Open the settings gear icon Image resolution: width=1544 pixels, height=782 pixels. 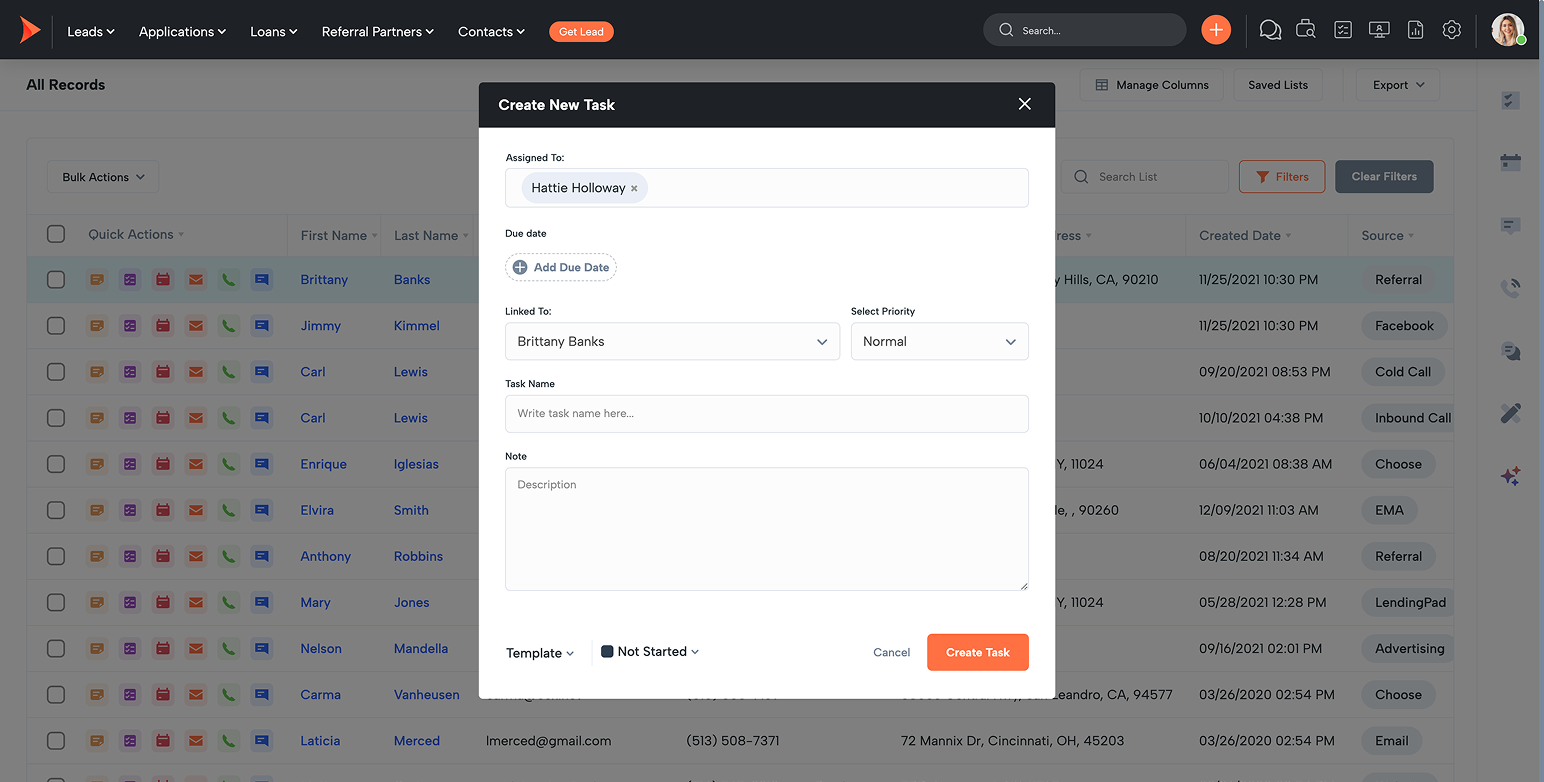tap(1452, 30)
